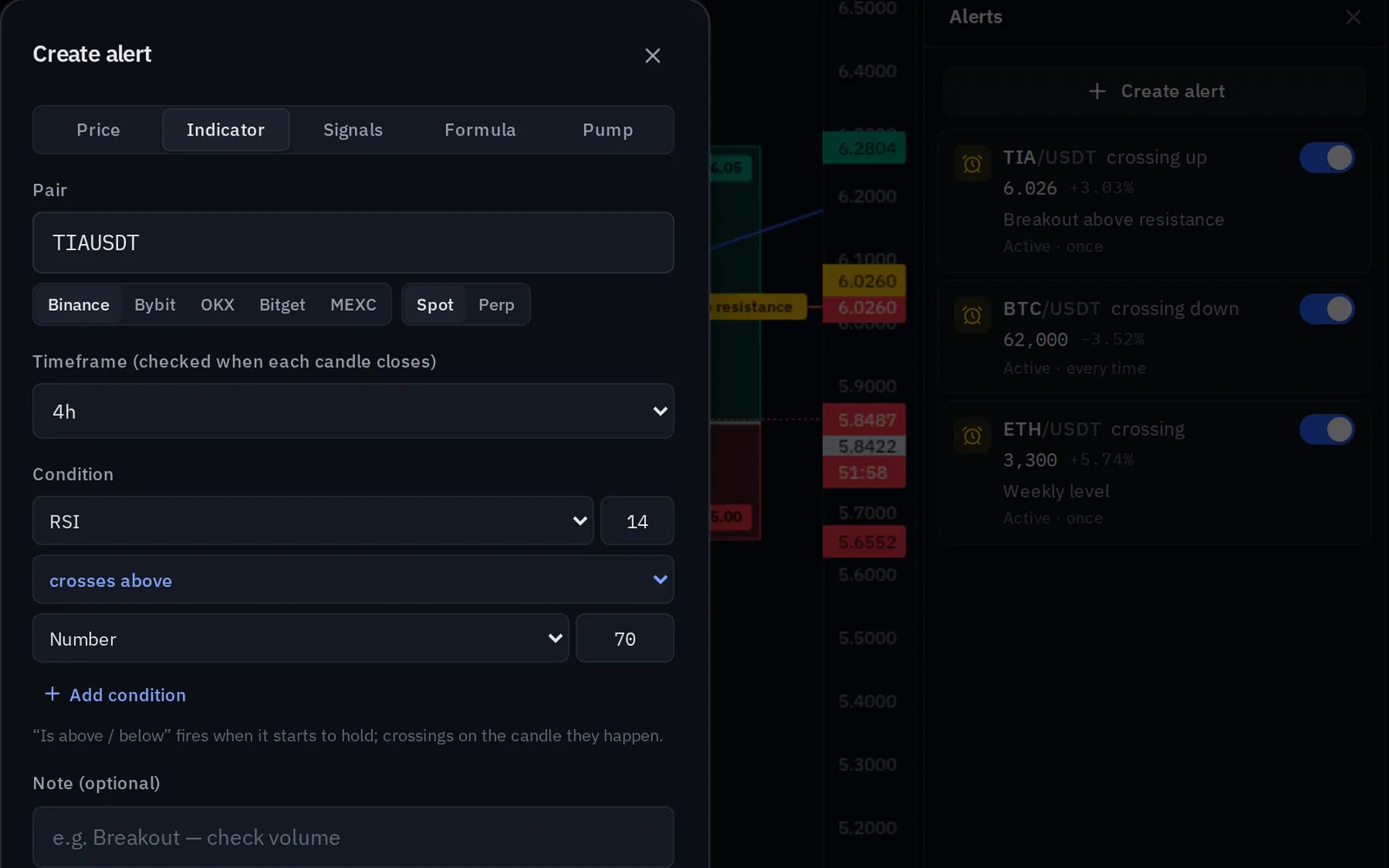Toggle the ETH/USDT crossing alert

(x=1326, y=430)
